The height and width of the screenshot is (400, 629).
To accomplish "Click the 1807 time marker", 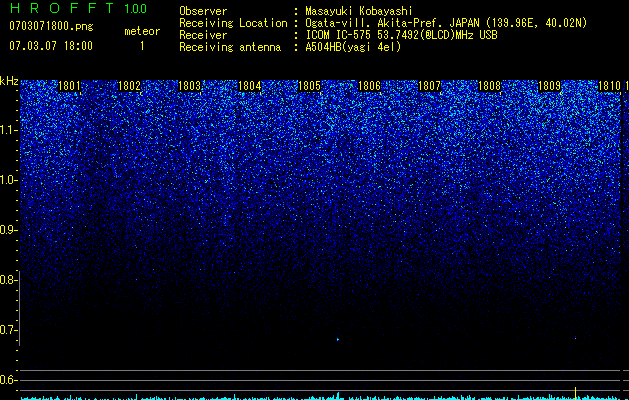I will 429,86.
